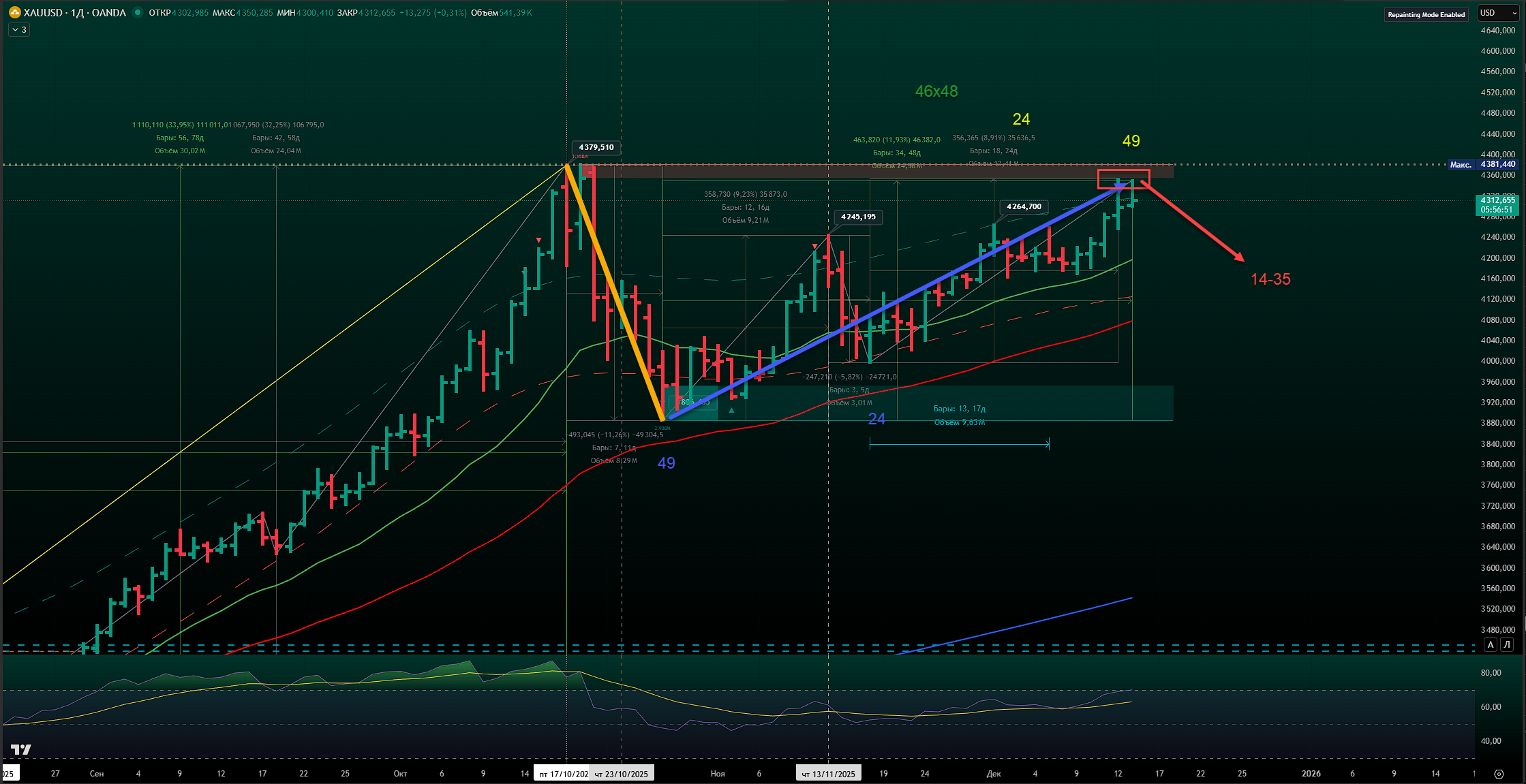
Task: Toggle auto scale 'A' button
Action: 1491,644
